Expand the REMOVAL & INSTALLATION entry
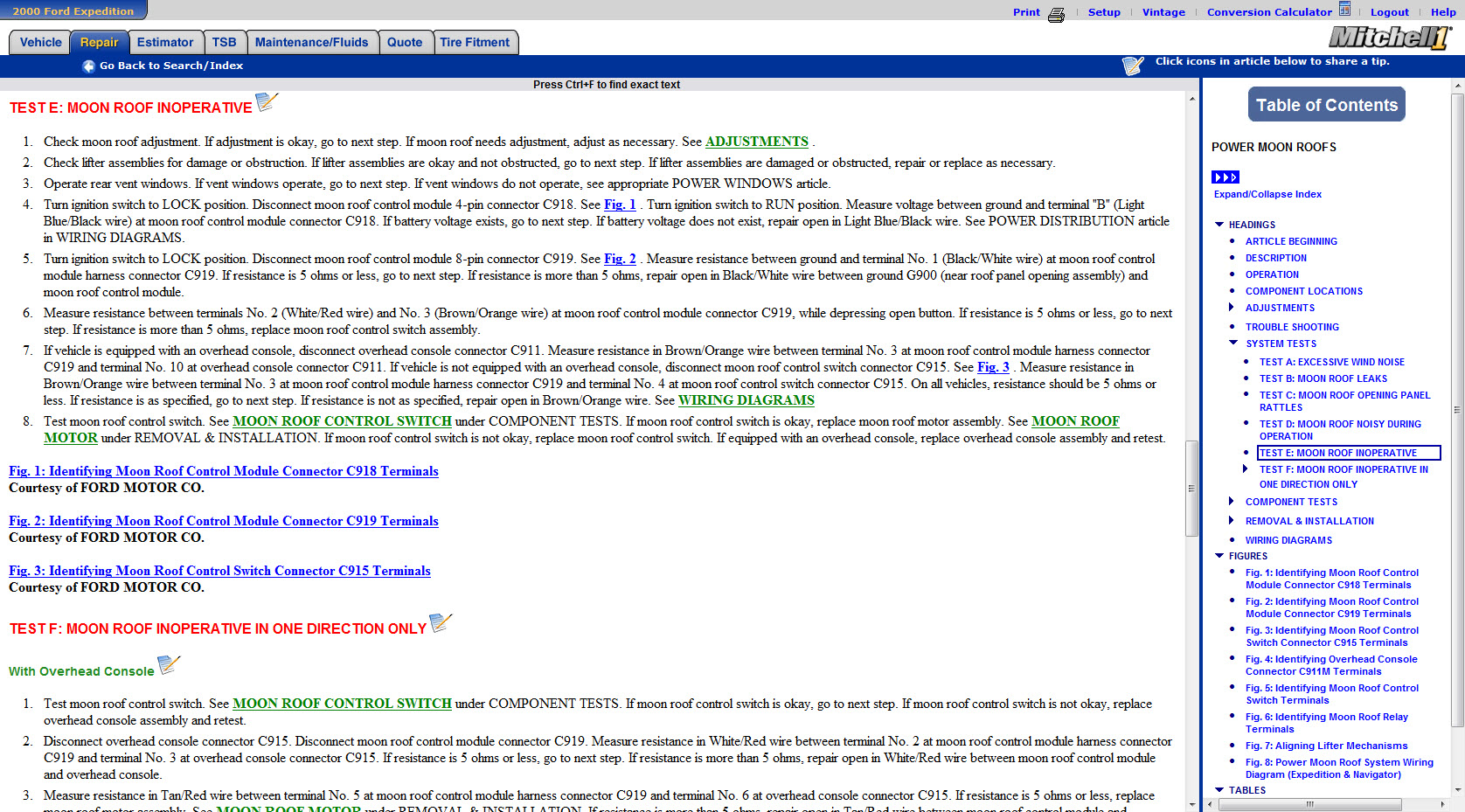Viewport: 1465px width, 812px height. click(1232, 521)
